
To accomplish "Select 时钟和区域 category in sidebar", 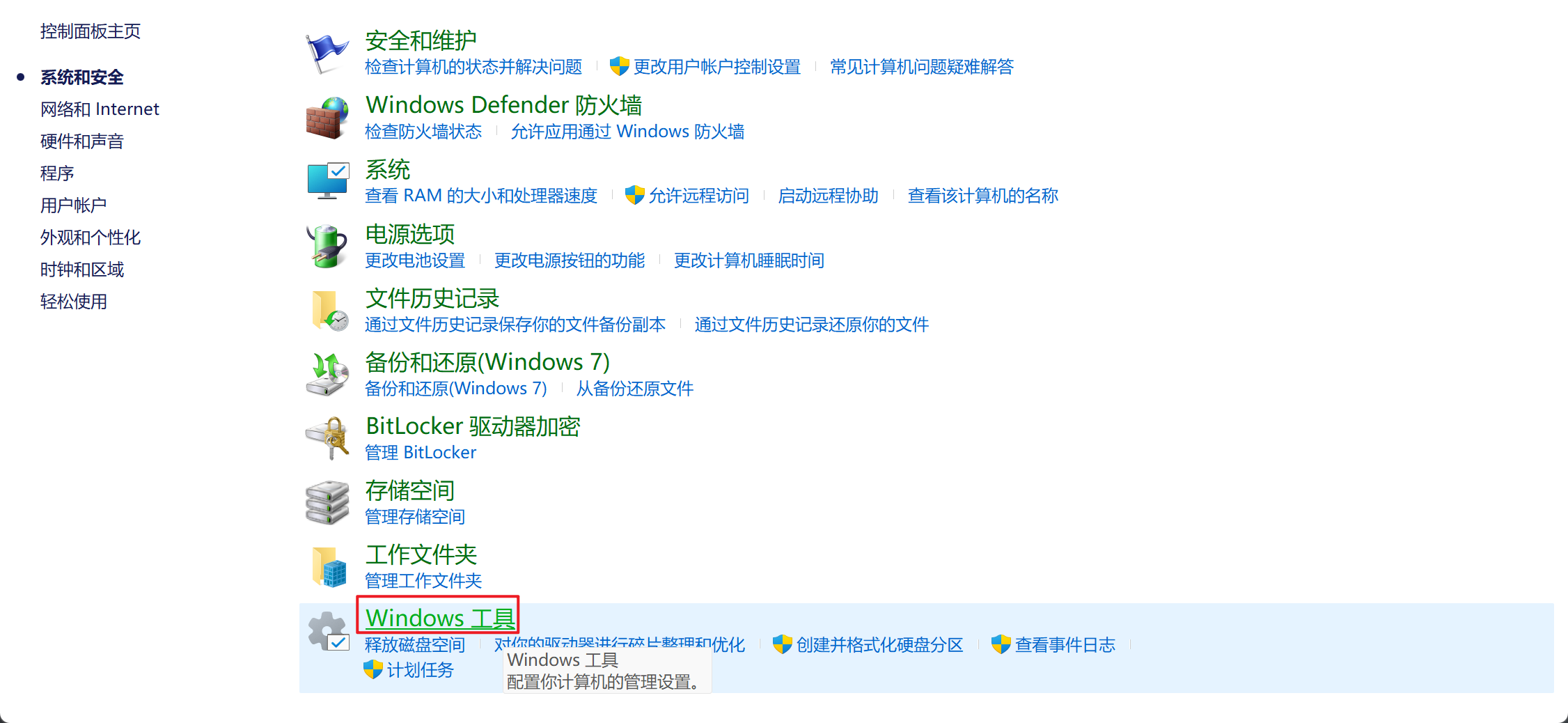I will coord(82,269).
